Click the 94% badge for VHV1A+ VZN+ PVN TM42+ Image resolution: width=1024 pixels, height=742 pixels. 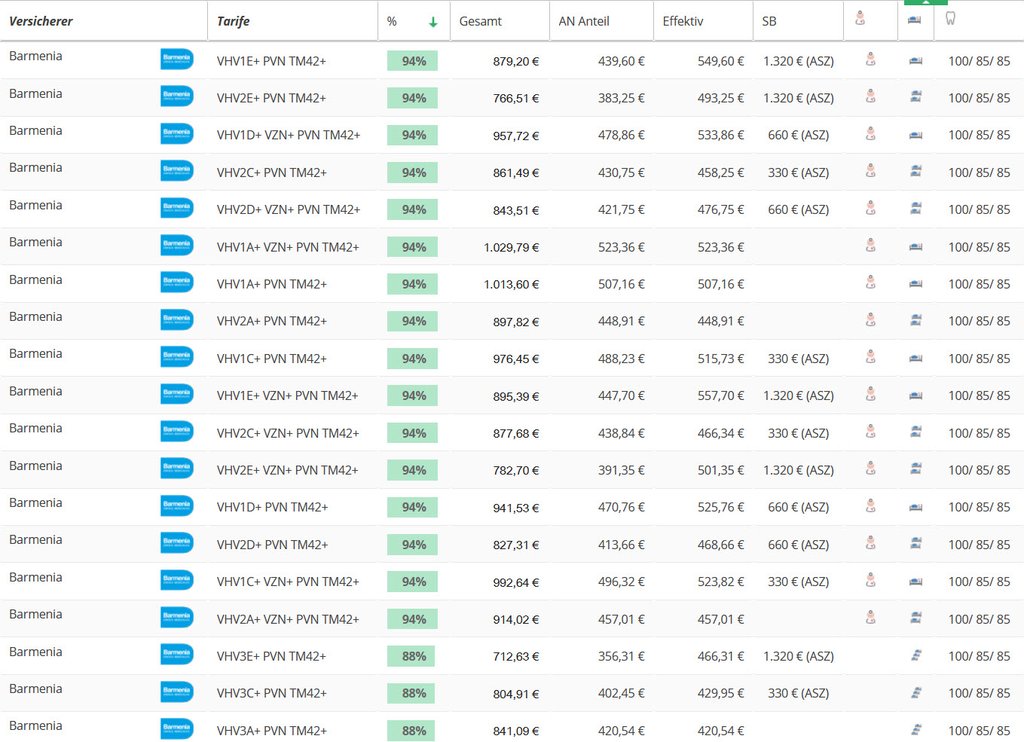(x=412, y=247)
